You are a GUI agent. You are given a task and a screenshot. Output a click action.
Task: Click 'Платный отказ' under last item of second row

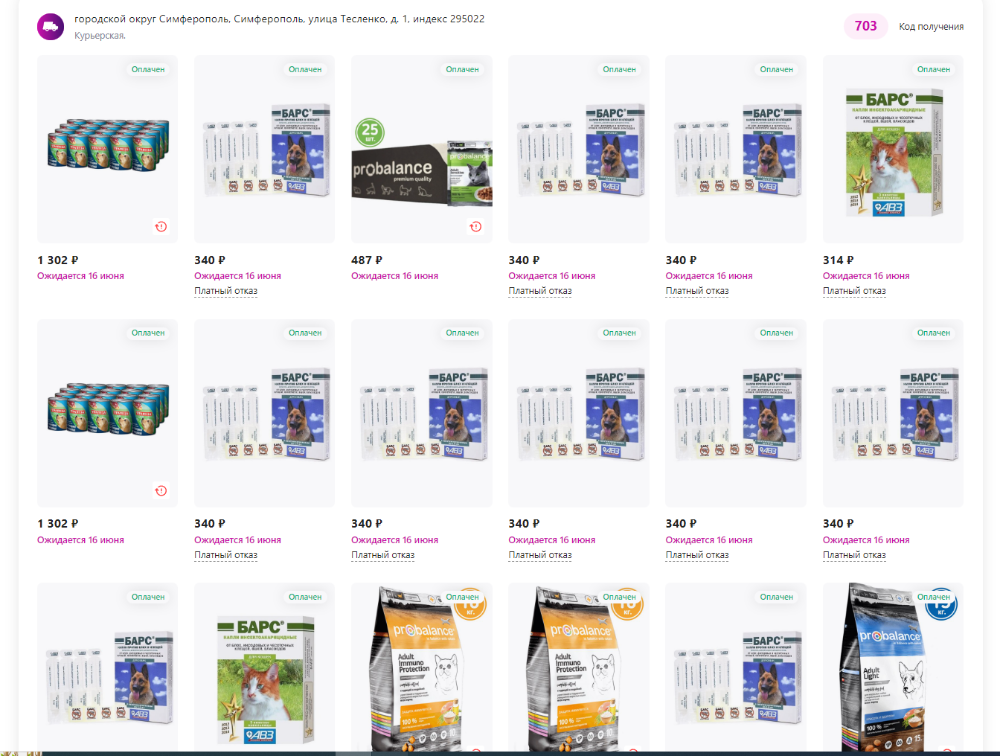(x=854, y=555)
